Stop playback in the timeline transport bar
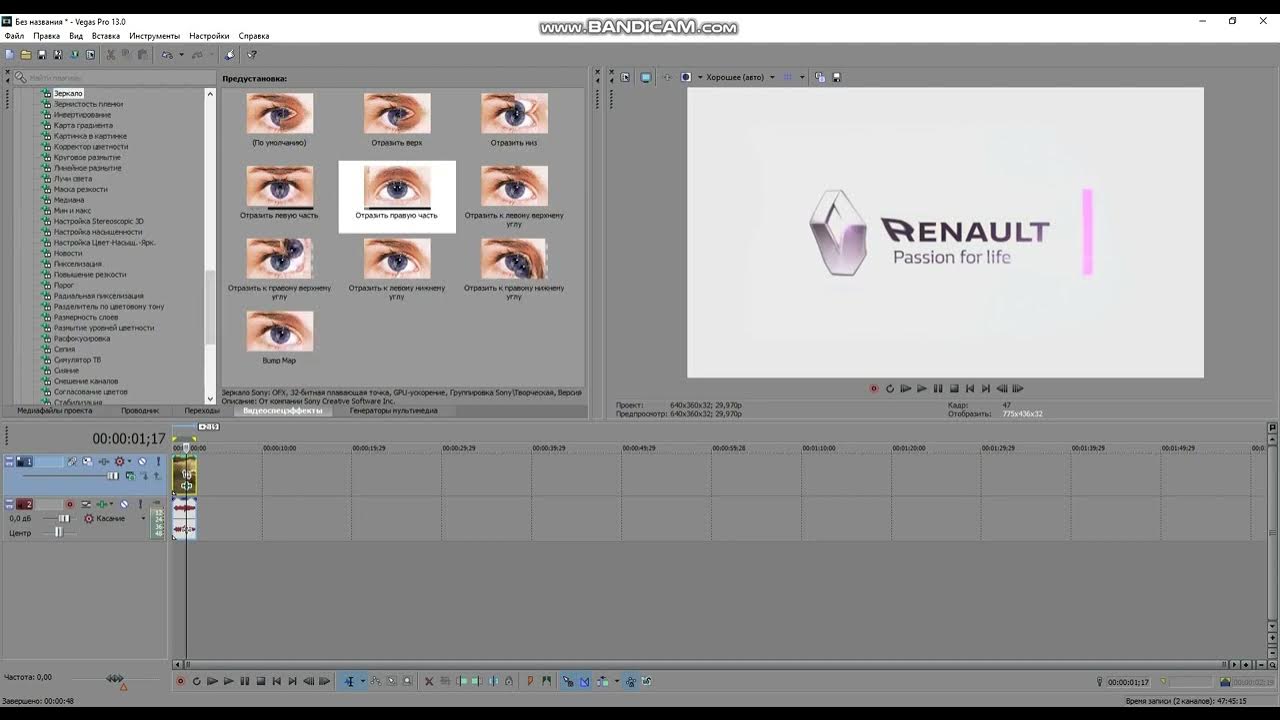This screenshot has width=1280, height=720. pyautogui.click(x=261, y=681)
